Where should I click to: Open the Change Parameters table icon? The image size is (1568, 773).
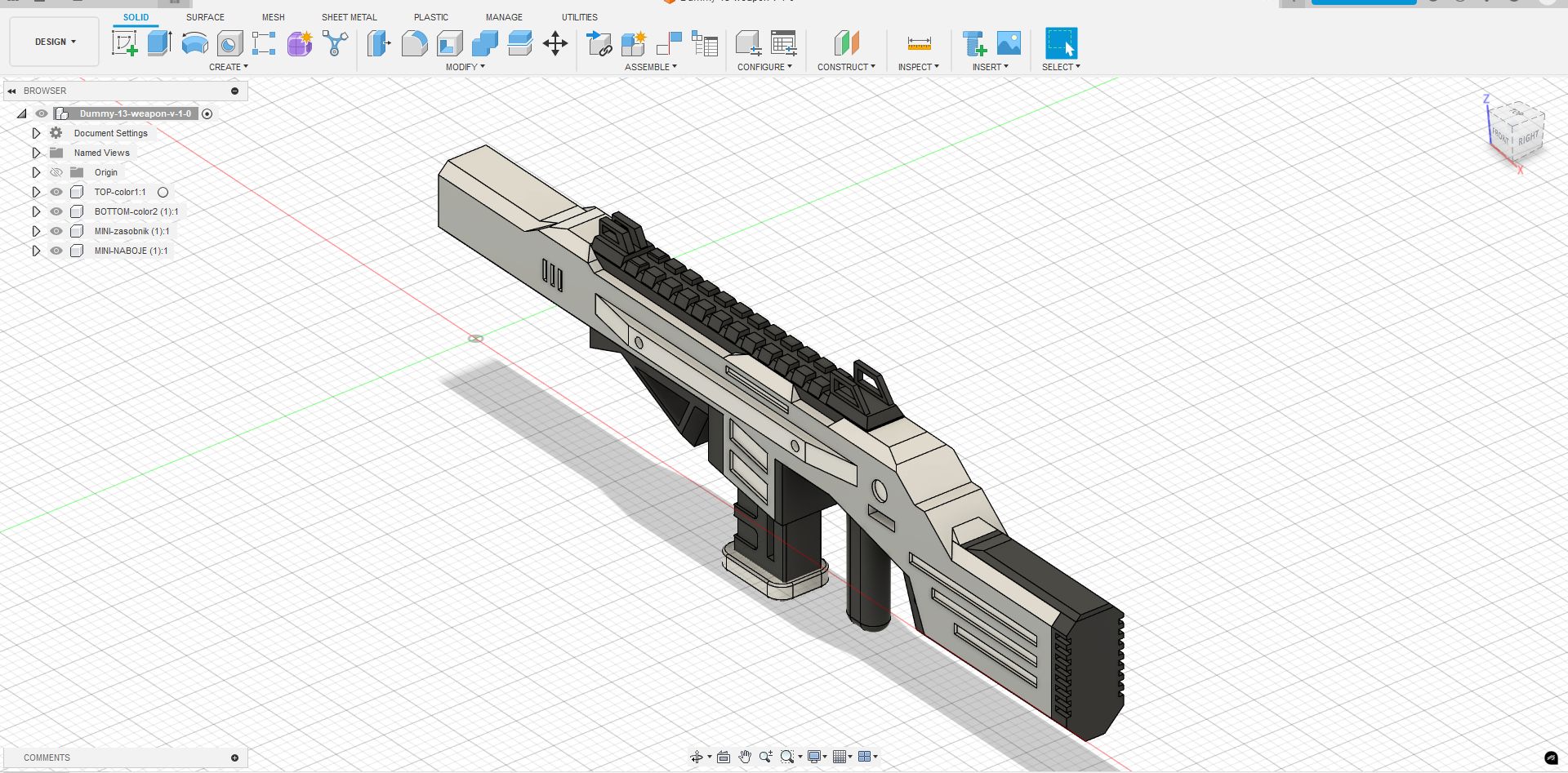783,43
